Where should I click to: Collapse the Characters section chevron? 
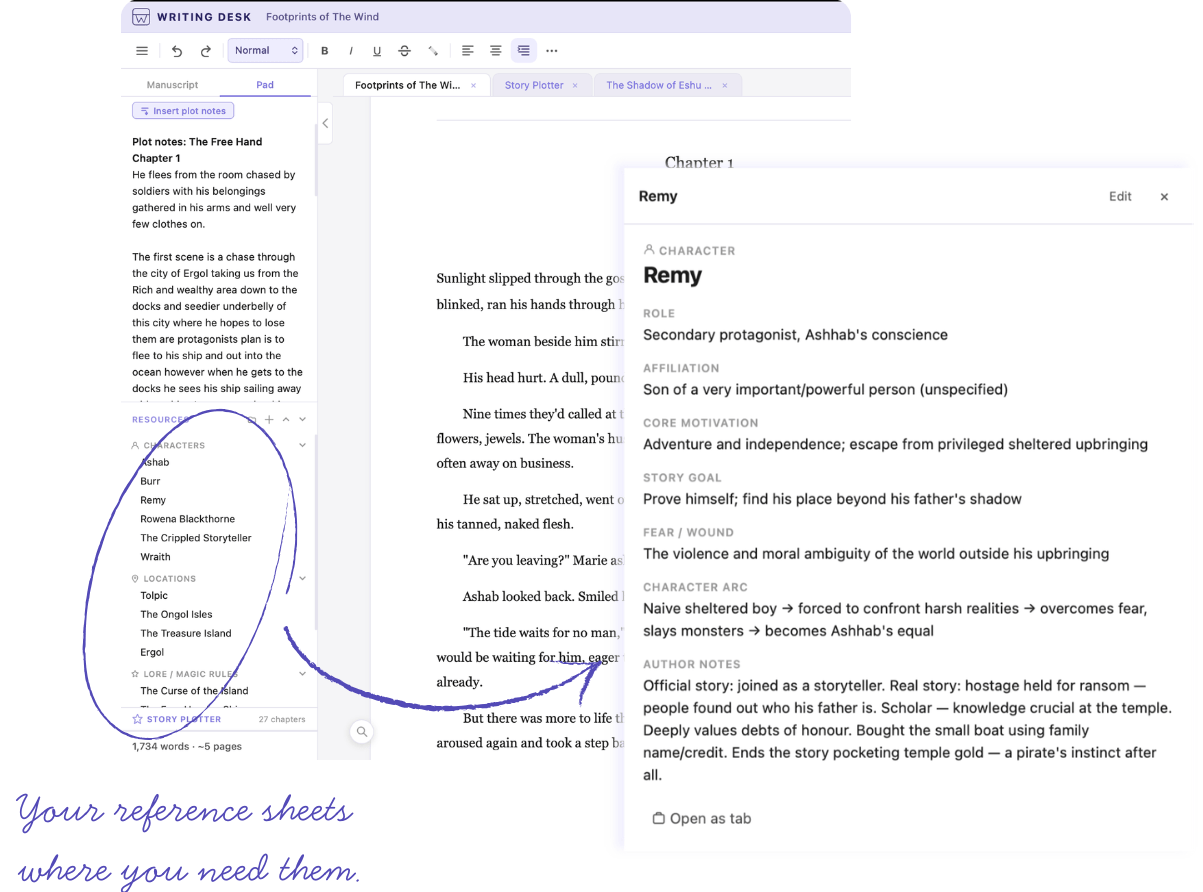click(x=303, y=445)
